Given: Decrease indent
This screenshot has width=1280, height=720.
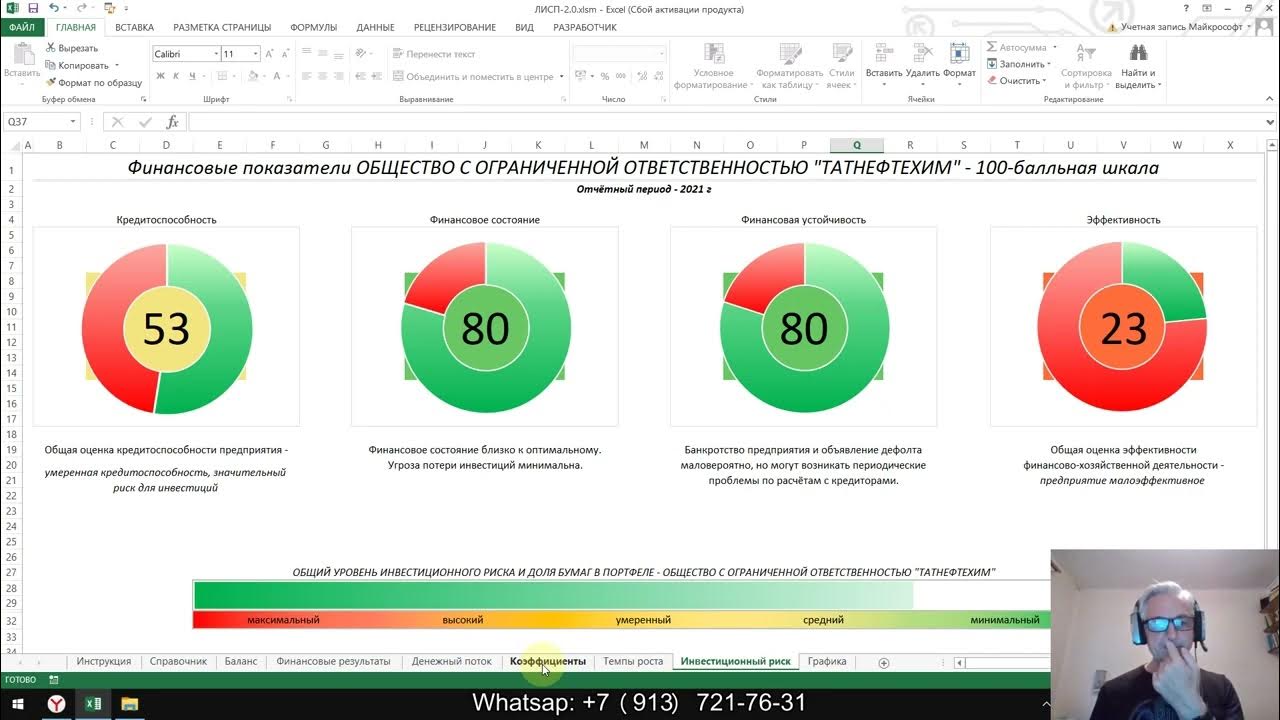Looking at the screenshot, I should (x=361, y=76).
